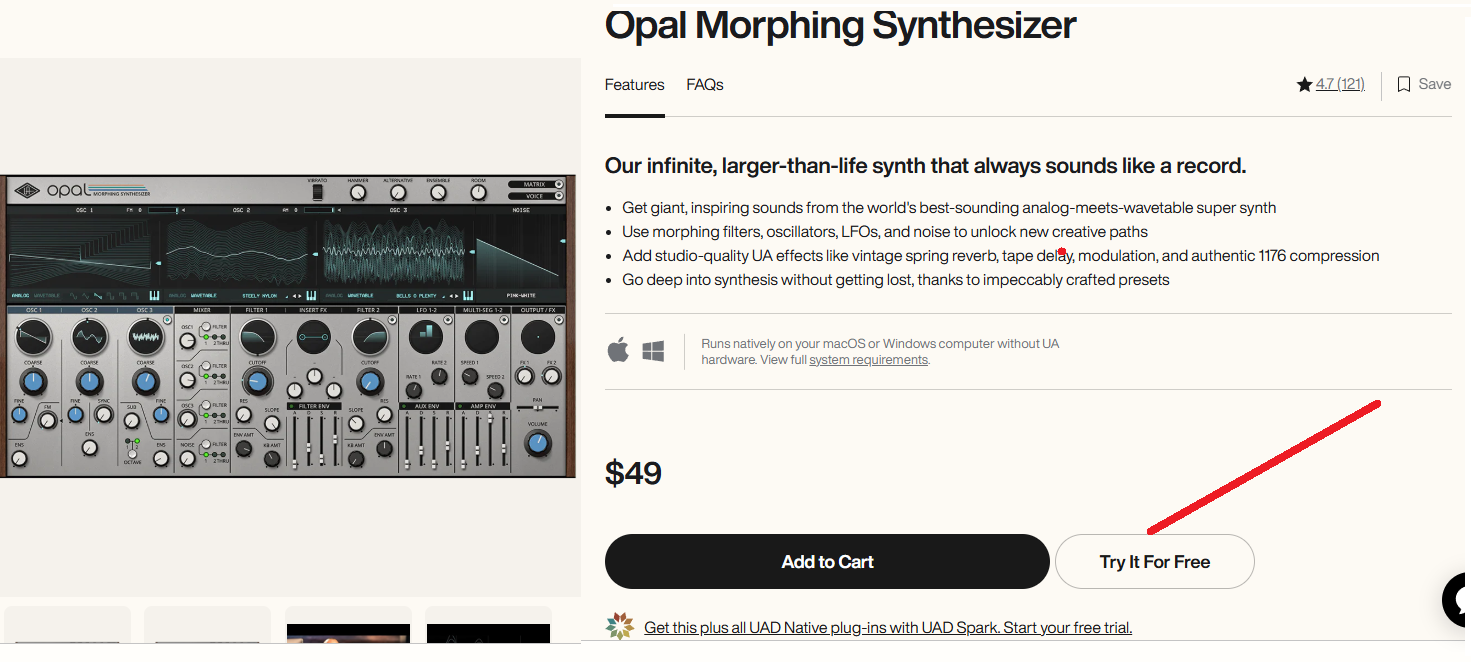Click the keyboard icon below the OSC 2 display
Viewport: 1471px width, 662px height.
tap(311, 295)
